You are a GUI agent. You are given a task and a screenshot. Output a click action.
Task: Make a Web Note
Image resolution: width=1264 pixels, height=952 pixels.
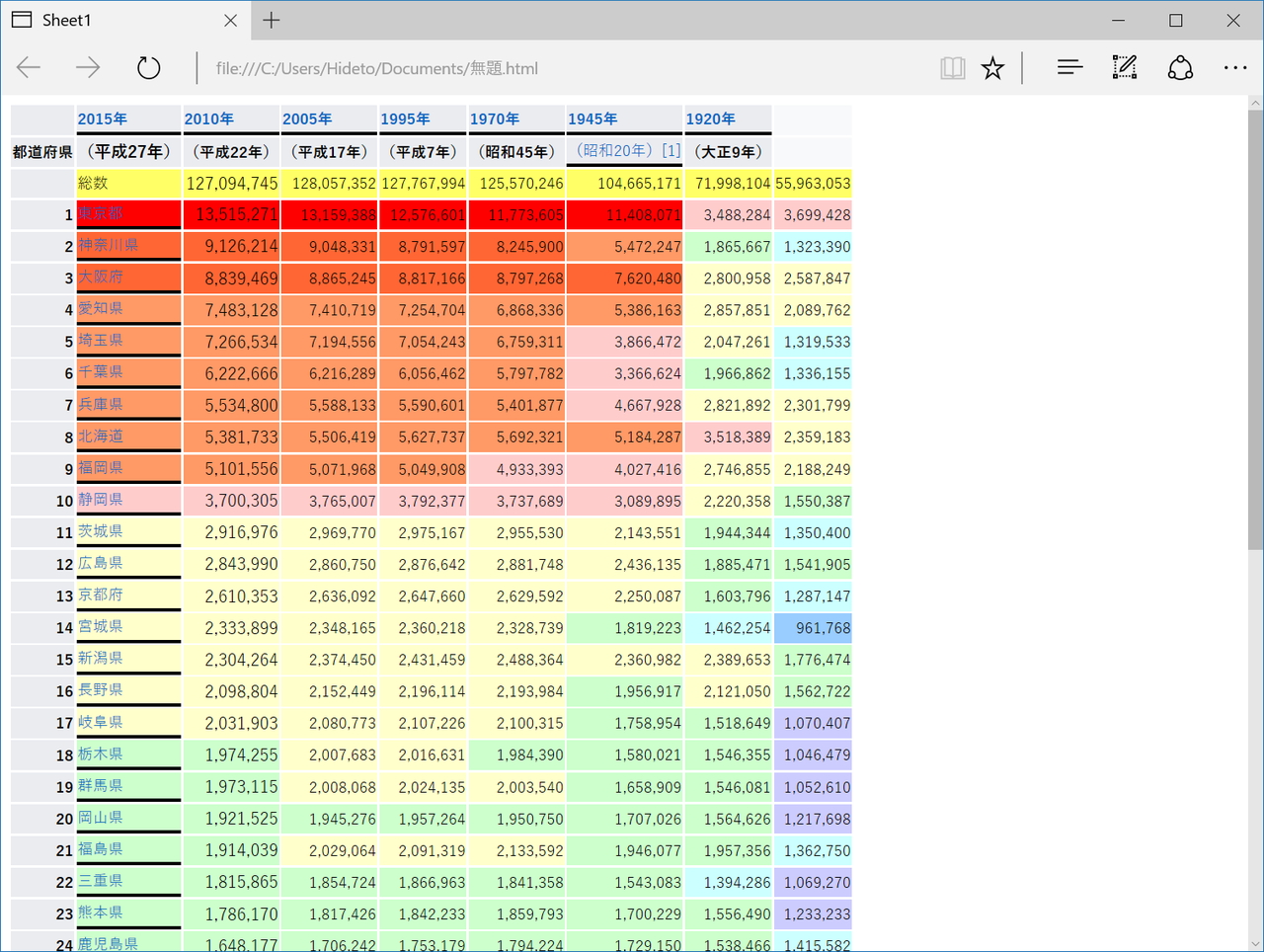pos(1125,68)
